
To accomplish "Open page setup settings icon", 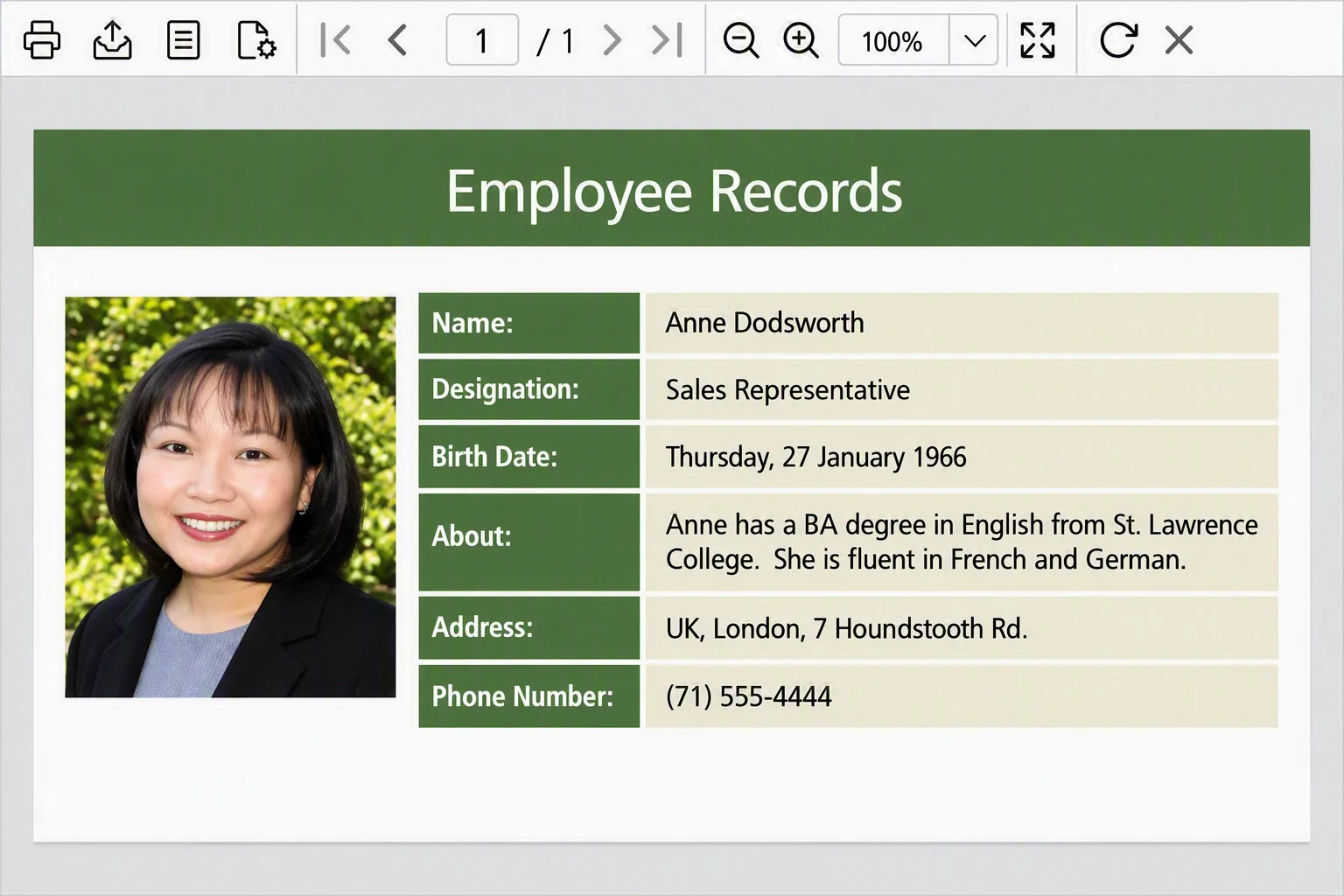I will [256, 40].
